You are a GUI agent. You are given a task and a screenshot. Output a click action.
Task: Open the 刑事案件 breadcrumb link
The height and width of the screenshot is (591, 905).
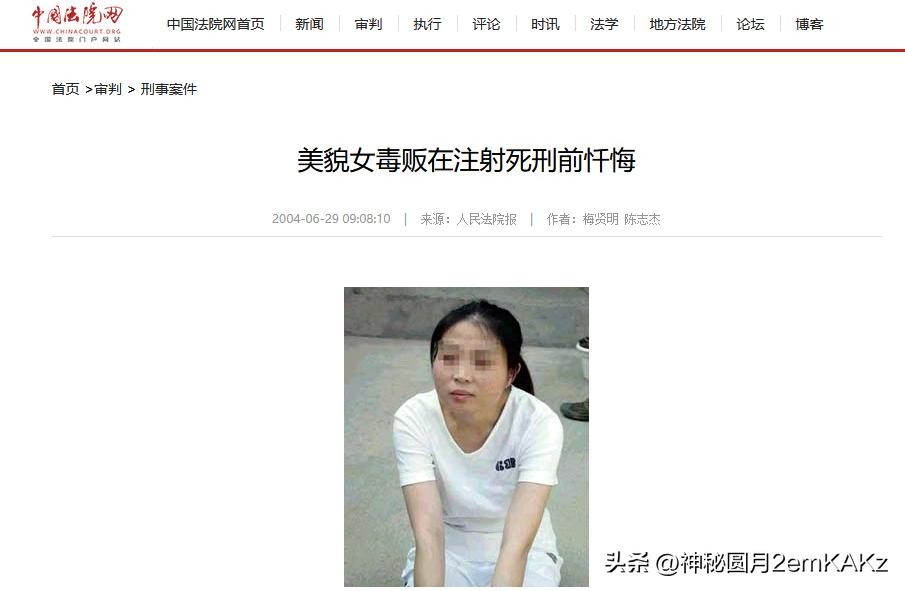169,89
